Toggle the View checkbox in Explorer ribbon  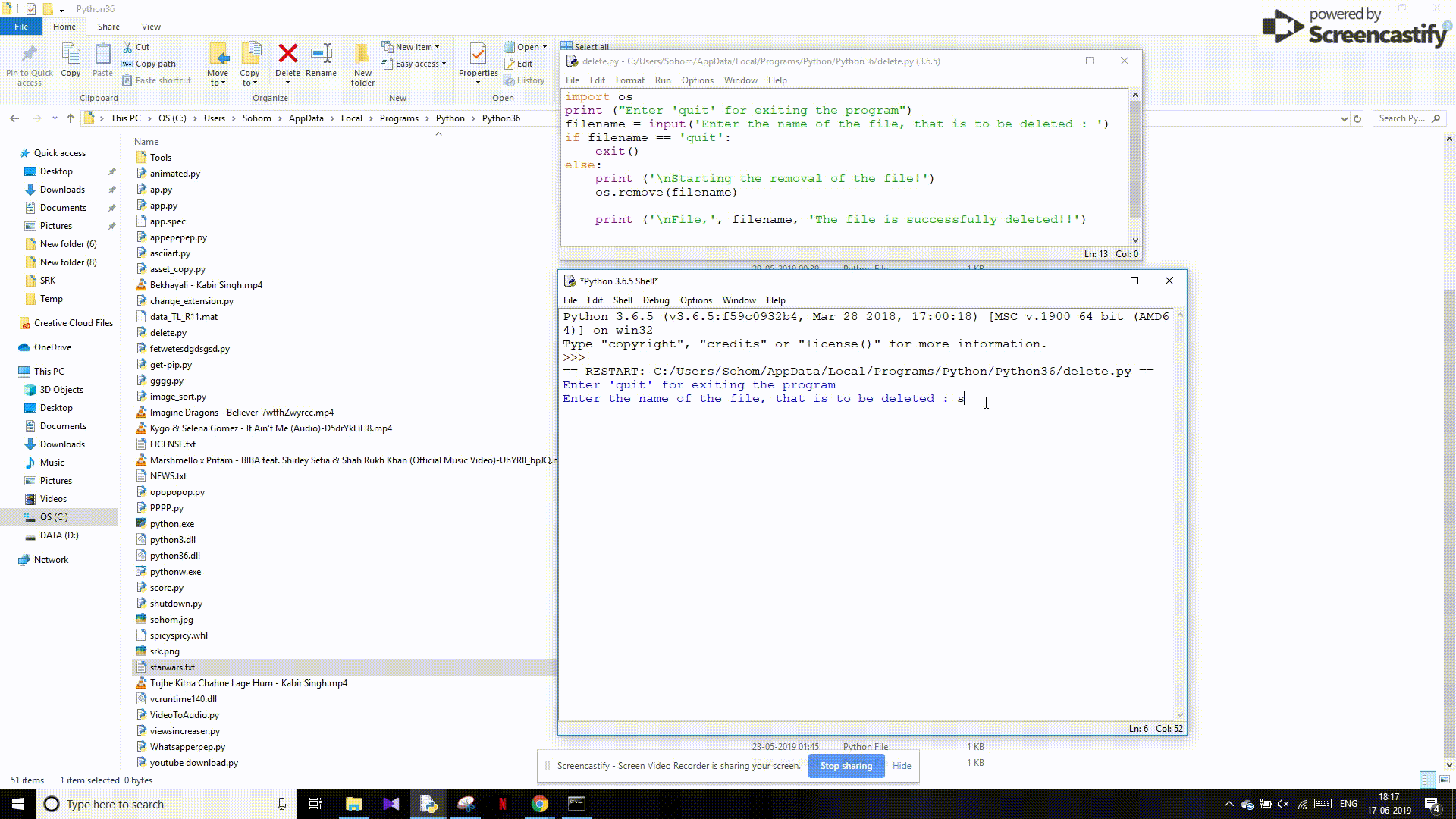click(151, 26)
